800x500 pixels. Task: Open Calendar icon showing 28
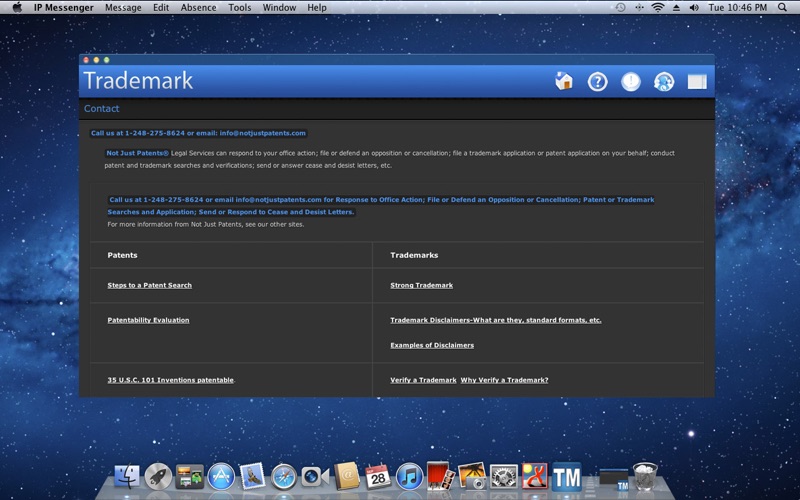coord(378,477)
